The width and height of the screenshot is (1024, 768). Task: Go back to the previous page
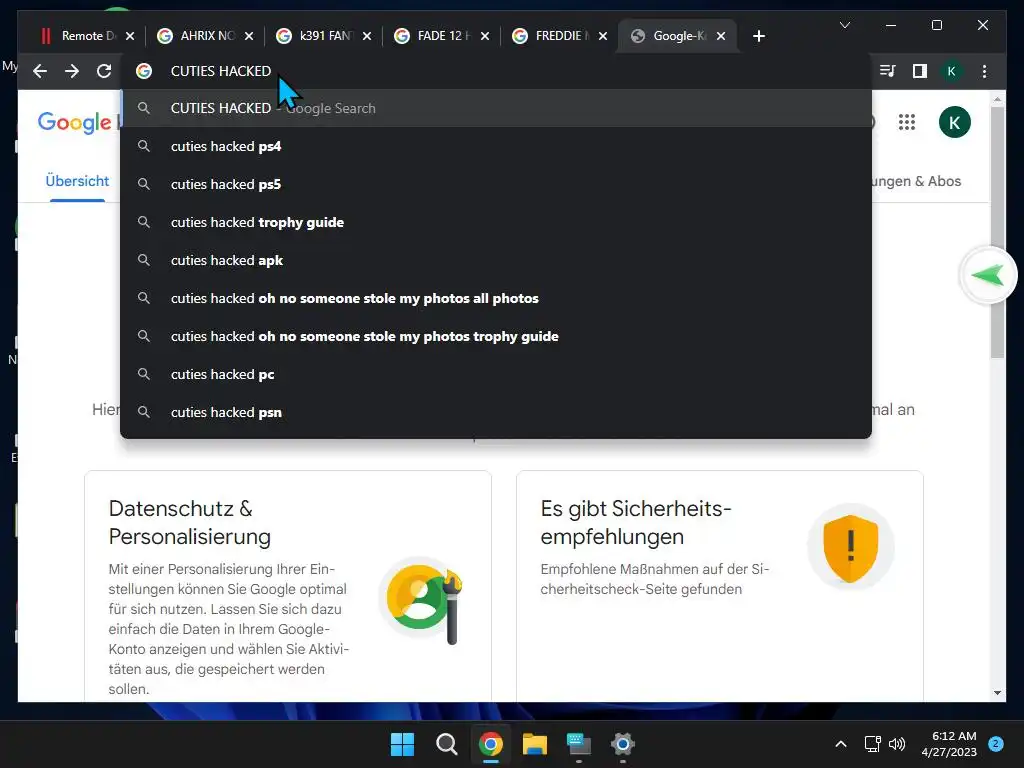click(x=40, y=71)
